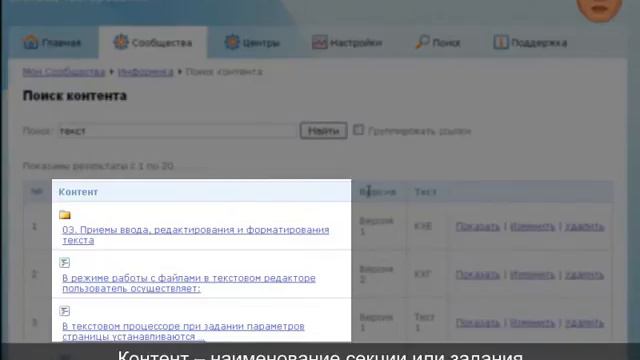Focus the search field containing 'текст'

coord(177,131)
